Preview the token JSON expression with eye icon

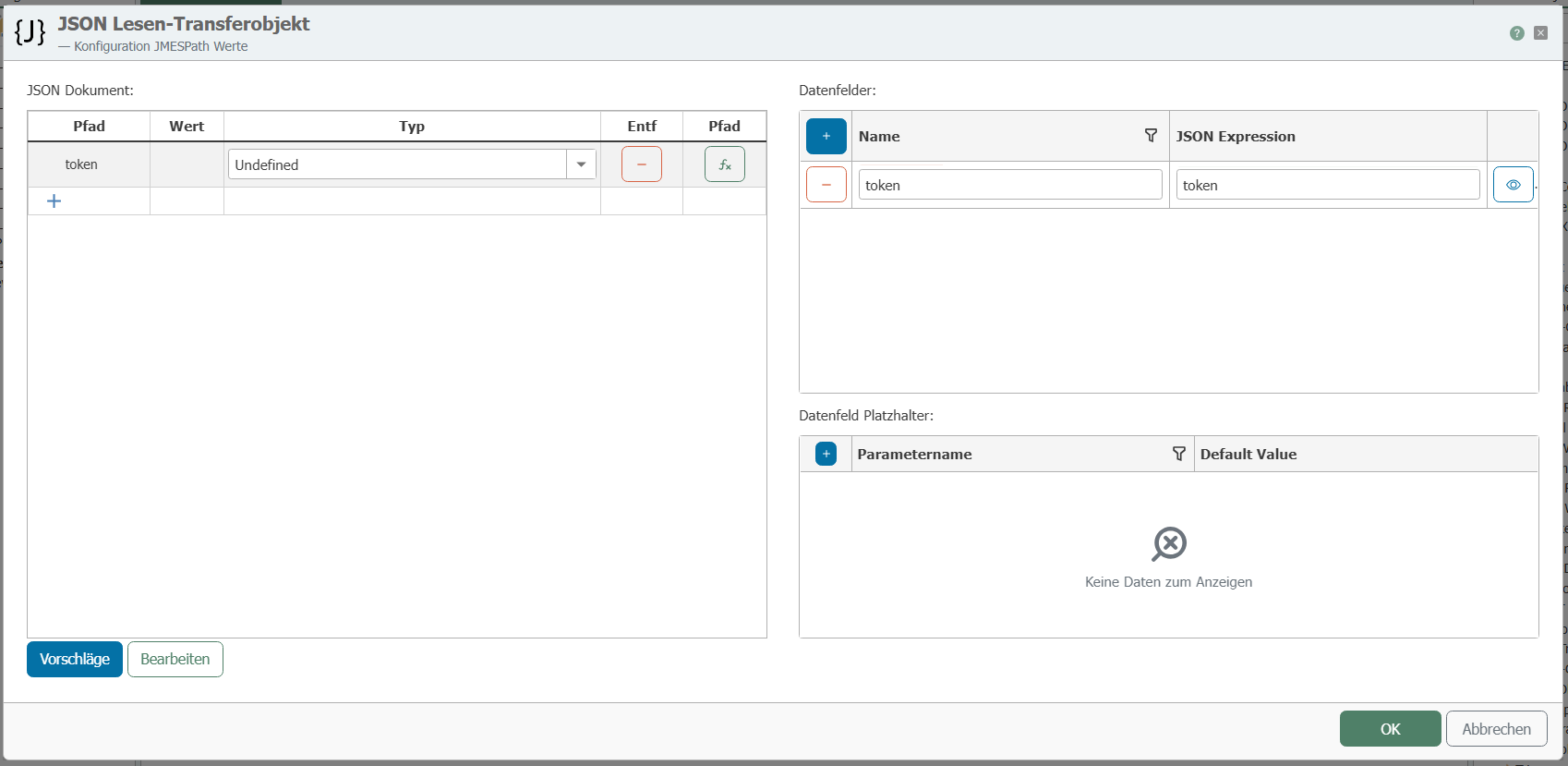1513,185
